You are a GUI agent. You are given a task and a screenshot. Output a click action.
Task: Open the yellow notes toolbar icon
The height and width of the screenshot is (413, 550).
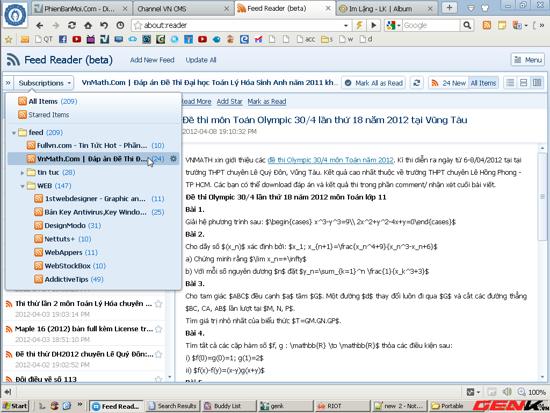coord(502,25)
